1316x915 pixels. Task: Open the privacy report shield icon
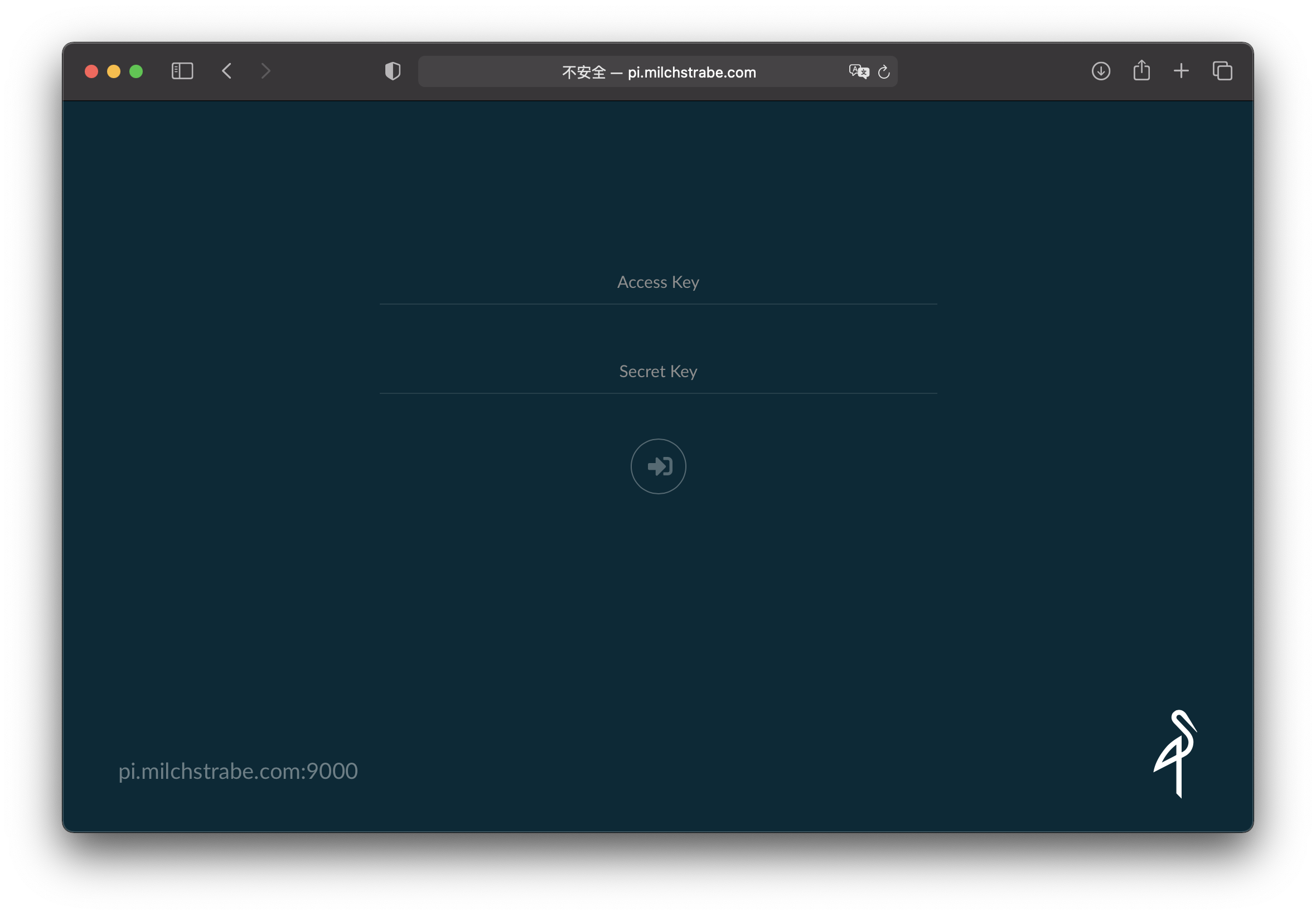tap(393, 71)
